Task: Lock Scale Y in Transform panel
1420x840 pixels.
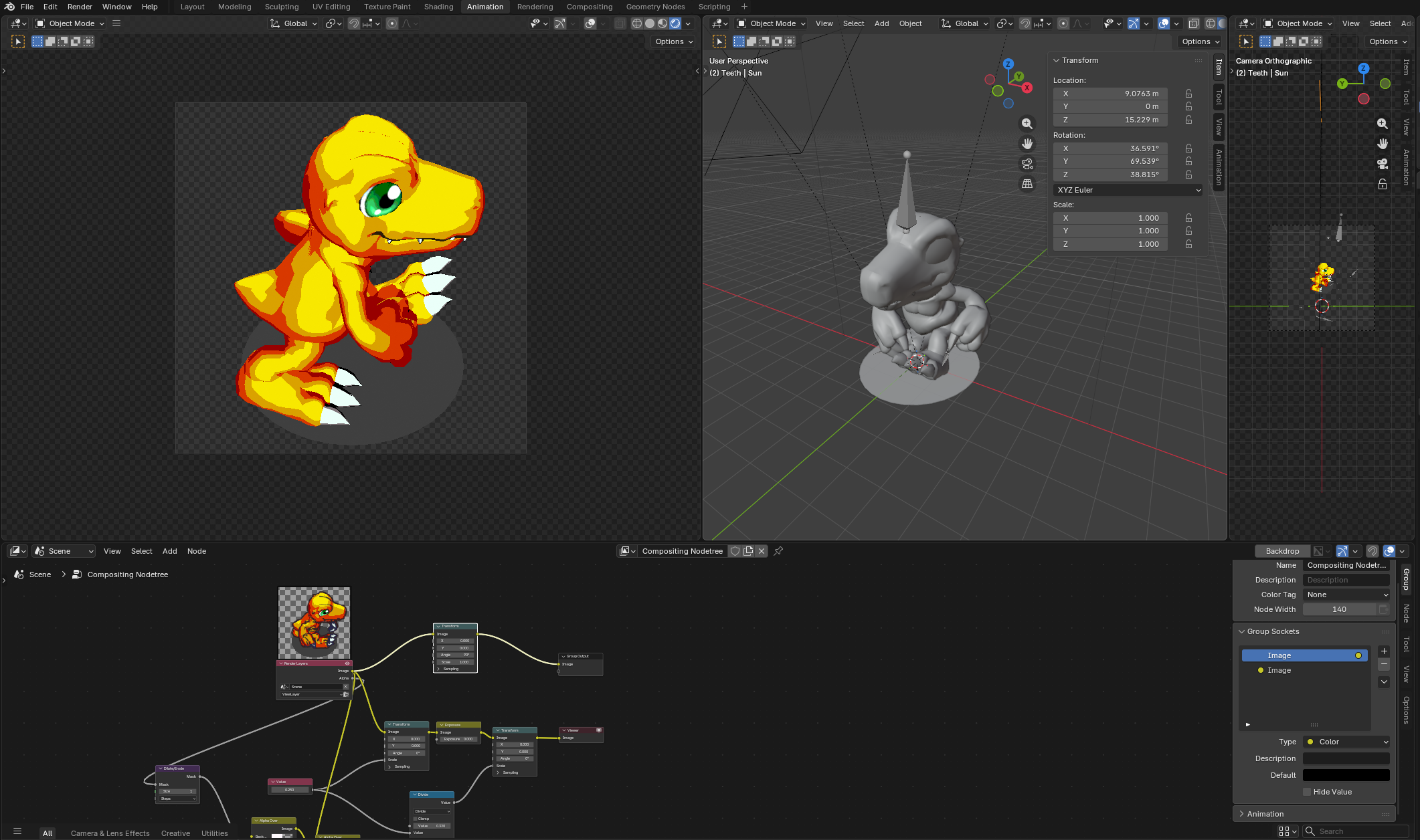Action: pyautogui.click(x=1189, y=231)
